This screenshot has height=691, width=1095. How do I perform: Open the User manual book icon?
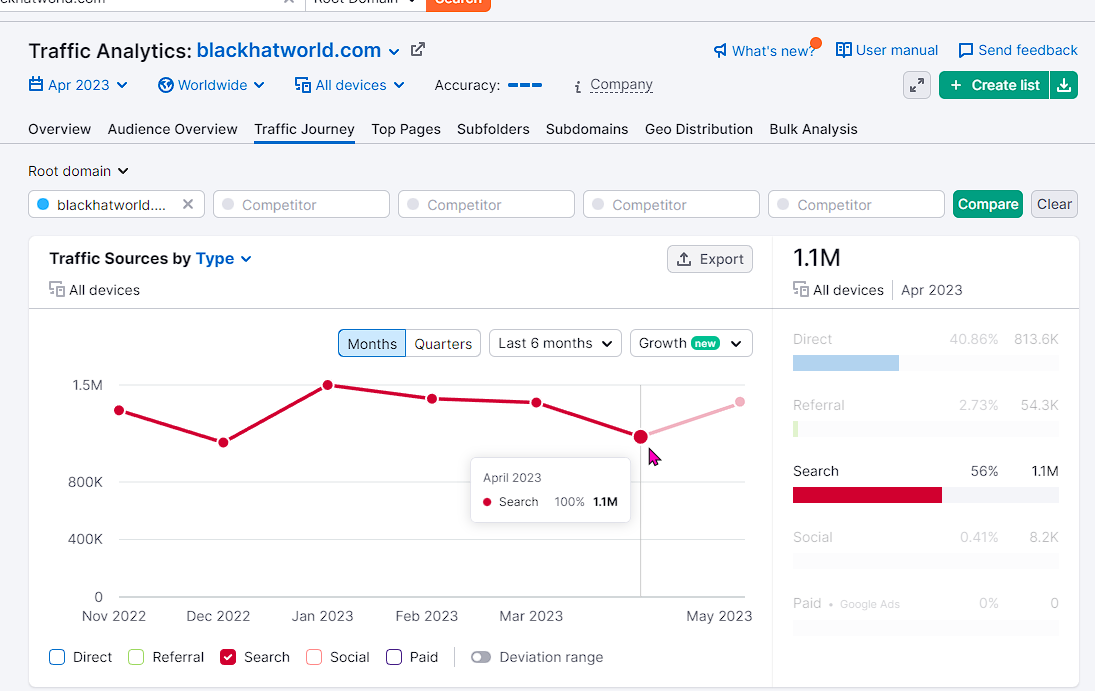(x=844, y=50)
